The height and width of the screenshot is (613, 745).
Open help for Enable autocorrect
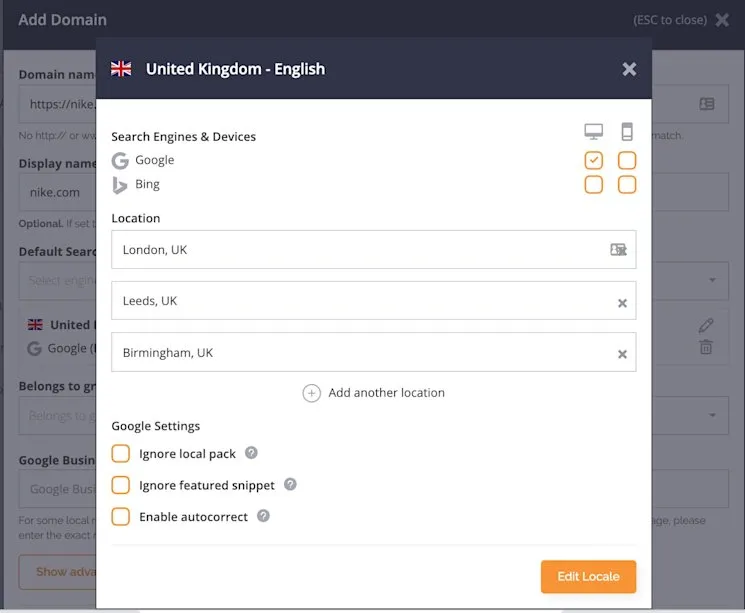[263, 516]
